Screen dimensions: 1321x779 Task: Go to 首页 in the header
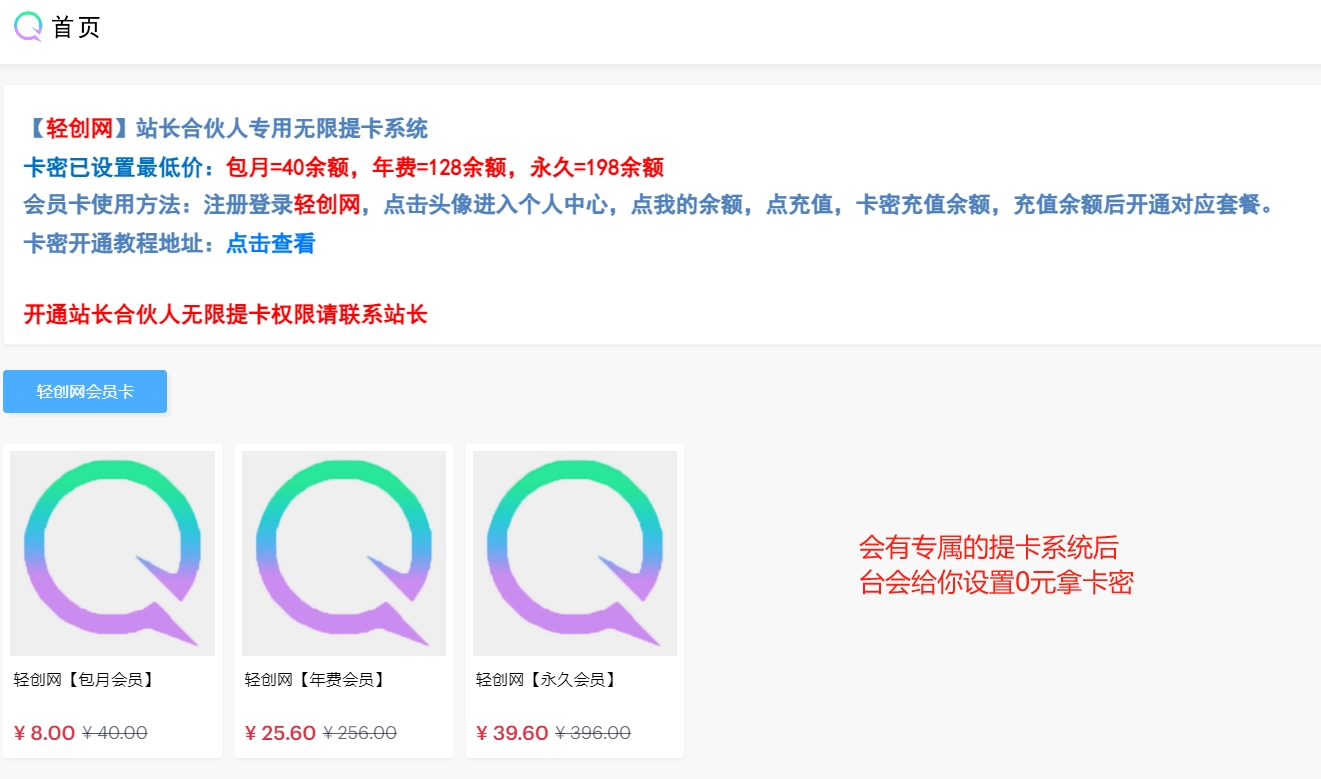point(76,28)
